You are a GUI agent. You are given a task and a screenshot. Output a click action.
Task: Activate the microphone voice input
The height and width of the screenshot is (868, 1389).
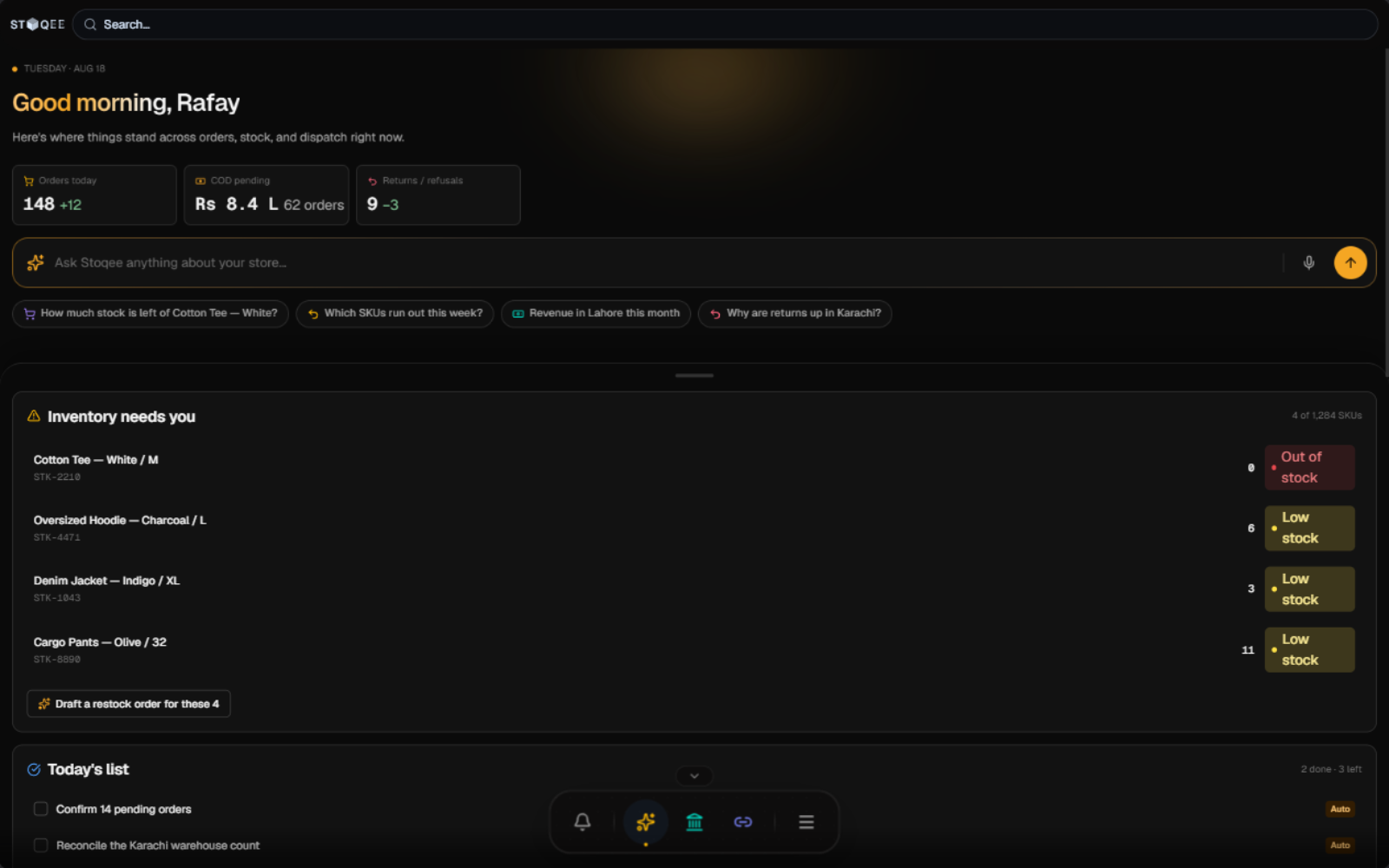click(x=1308, y=262)
